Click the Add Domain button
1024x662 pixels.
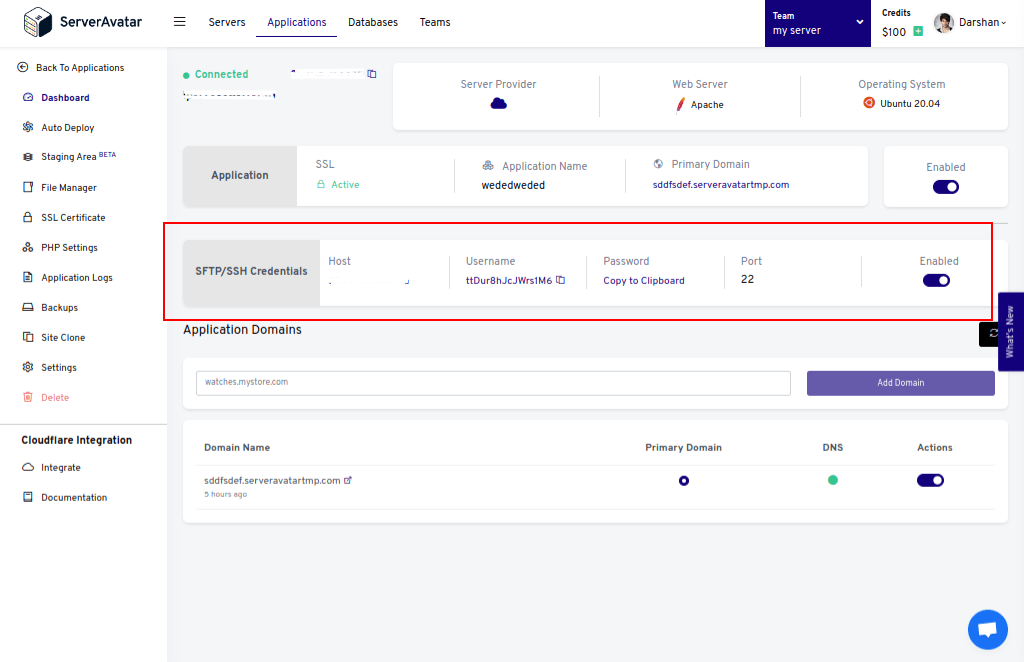pos(901,383)
